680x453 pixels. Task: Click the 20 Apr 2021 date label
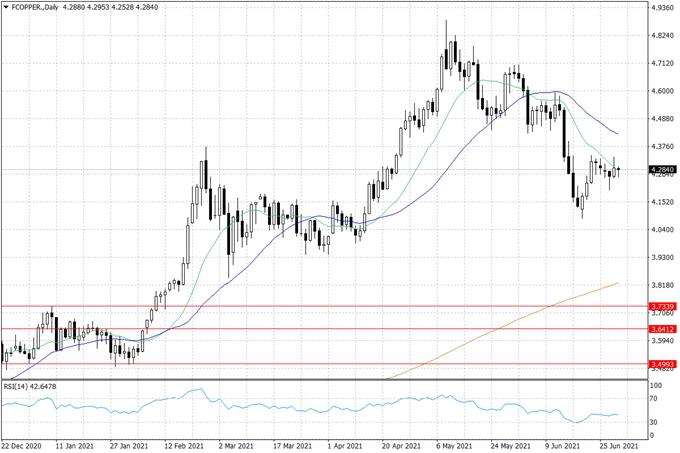click(401, 446)
